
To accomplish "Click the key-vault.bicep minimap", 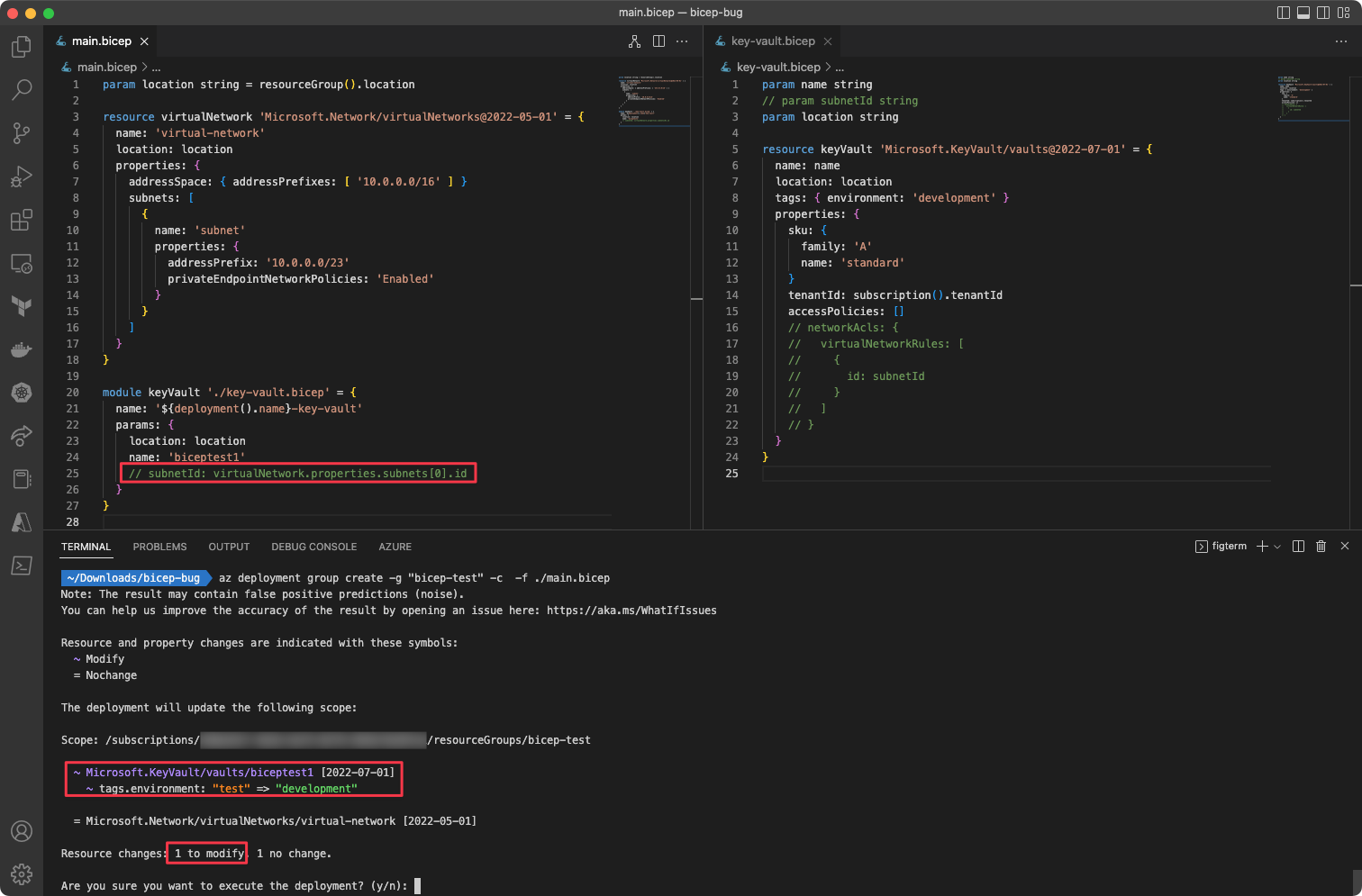I will (1313, 97).
